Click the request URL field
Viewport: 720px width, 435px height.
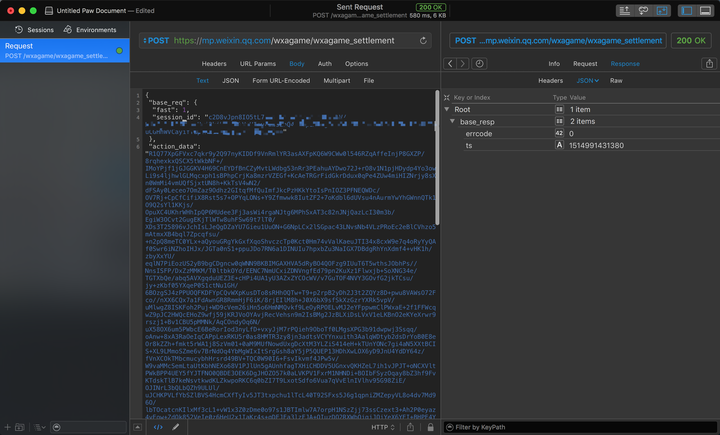pyautogui.click(x=284, y=40)
